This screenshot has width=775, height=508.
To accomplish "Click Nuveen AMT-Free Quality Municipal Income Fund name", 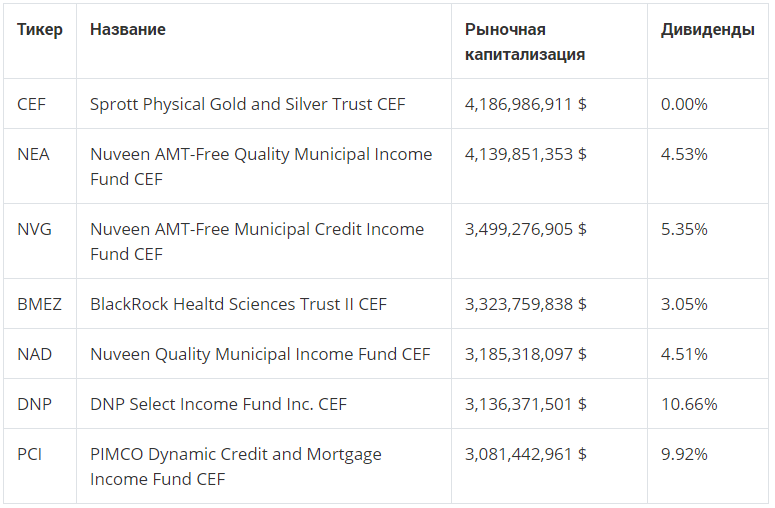I will coord(261,166).
